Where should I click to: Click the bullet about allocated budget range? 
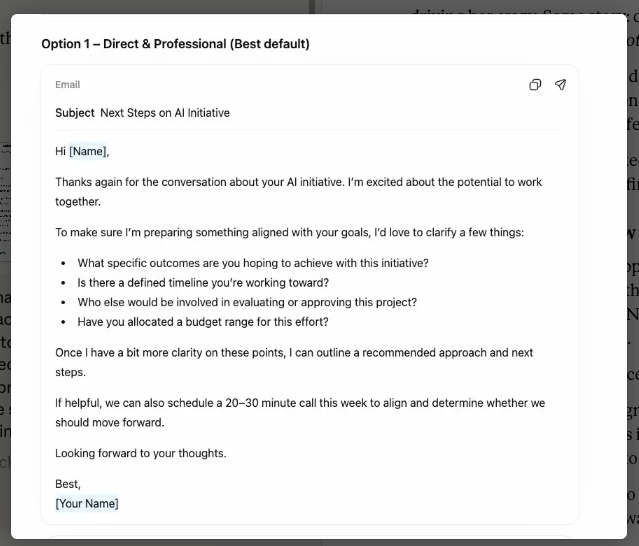coord(203,322)
